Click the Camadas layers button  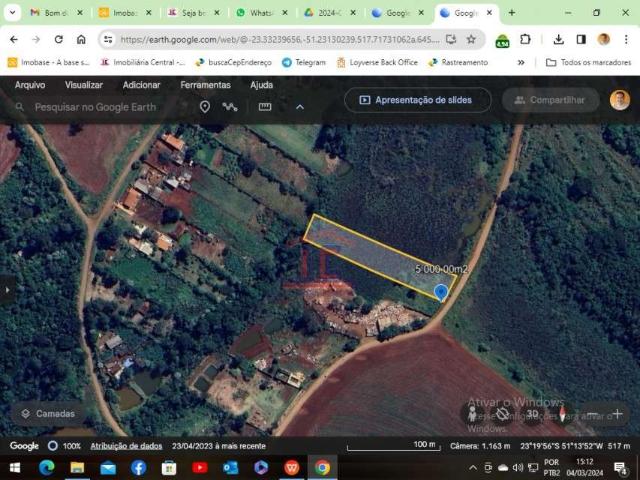(x=47, y=413)
